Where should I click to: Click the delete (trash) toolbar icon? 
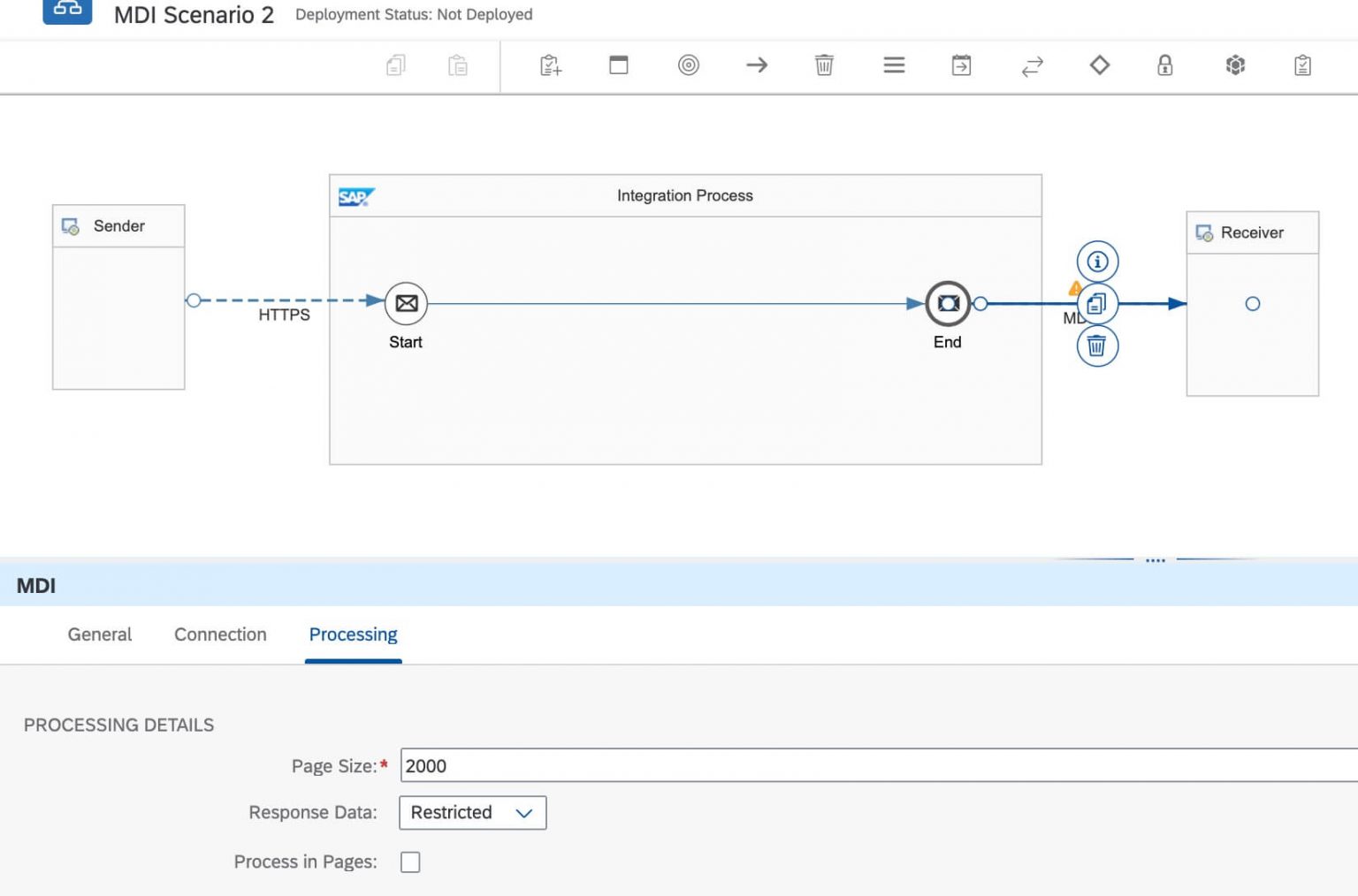823,65
